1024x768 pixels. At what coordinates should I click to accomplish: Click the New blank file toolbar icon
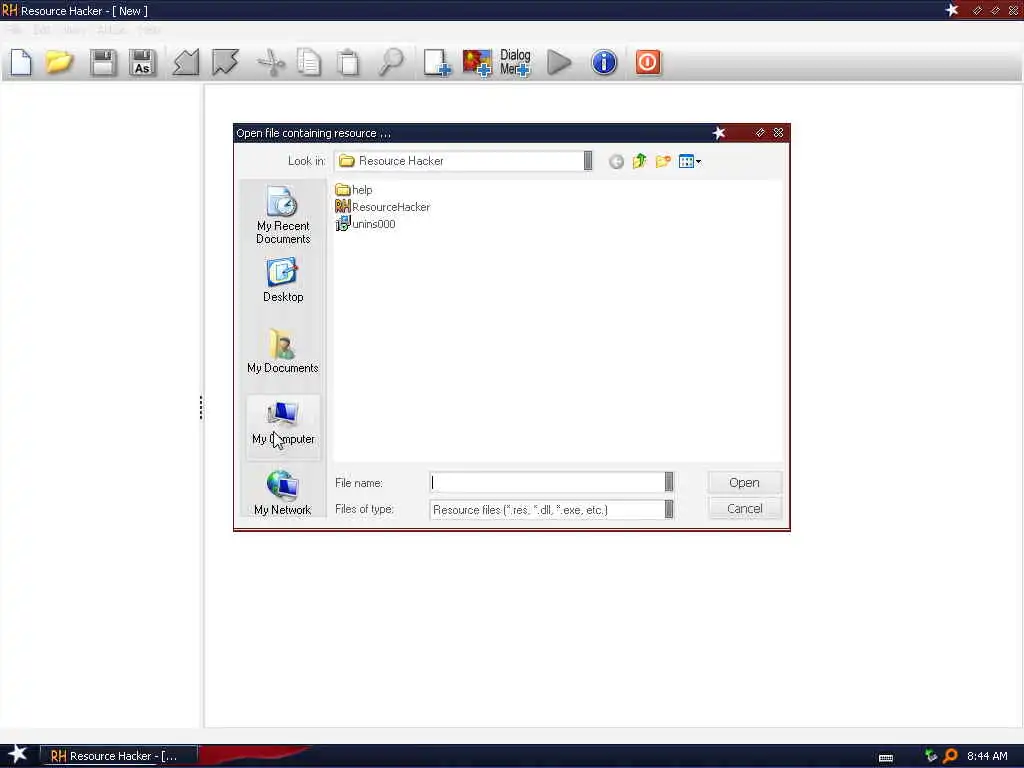pyautogui.click(x=21, y=63)
